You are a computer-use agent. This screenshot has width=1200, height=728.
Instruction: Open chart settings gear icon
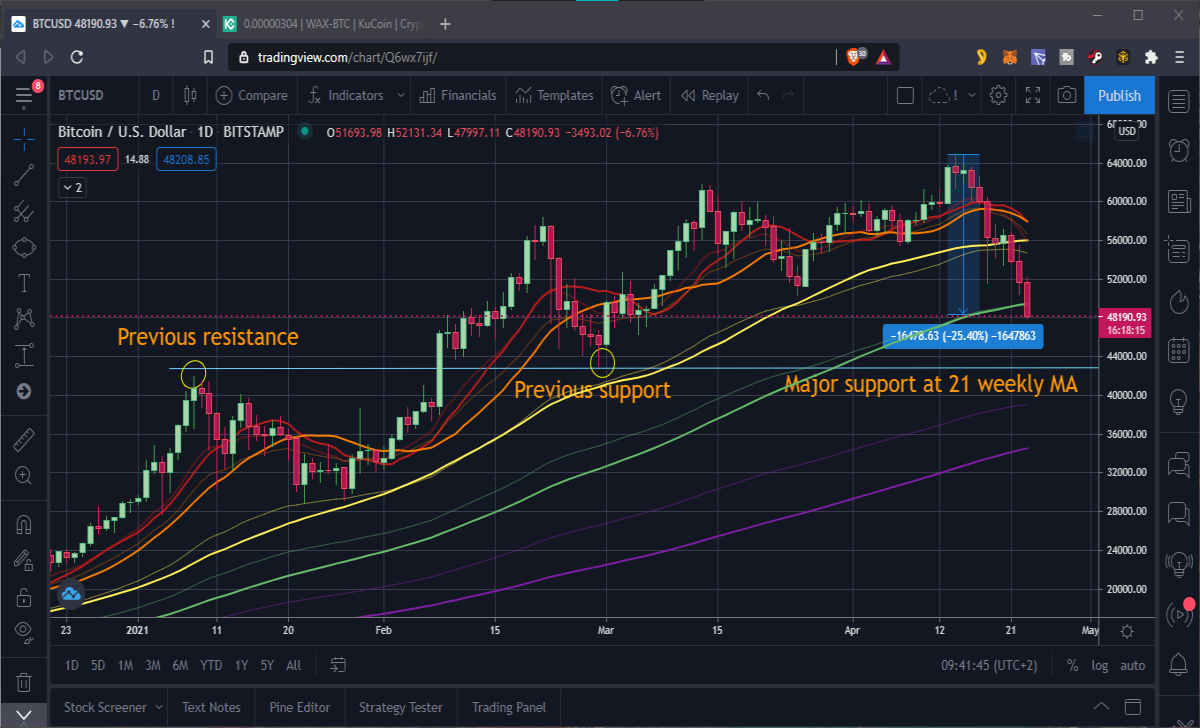[x=998, y=96]
